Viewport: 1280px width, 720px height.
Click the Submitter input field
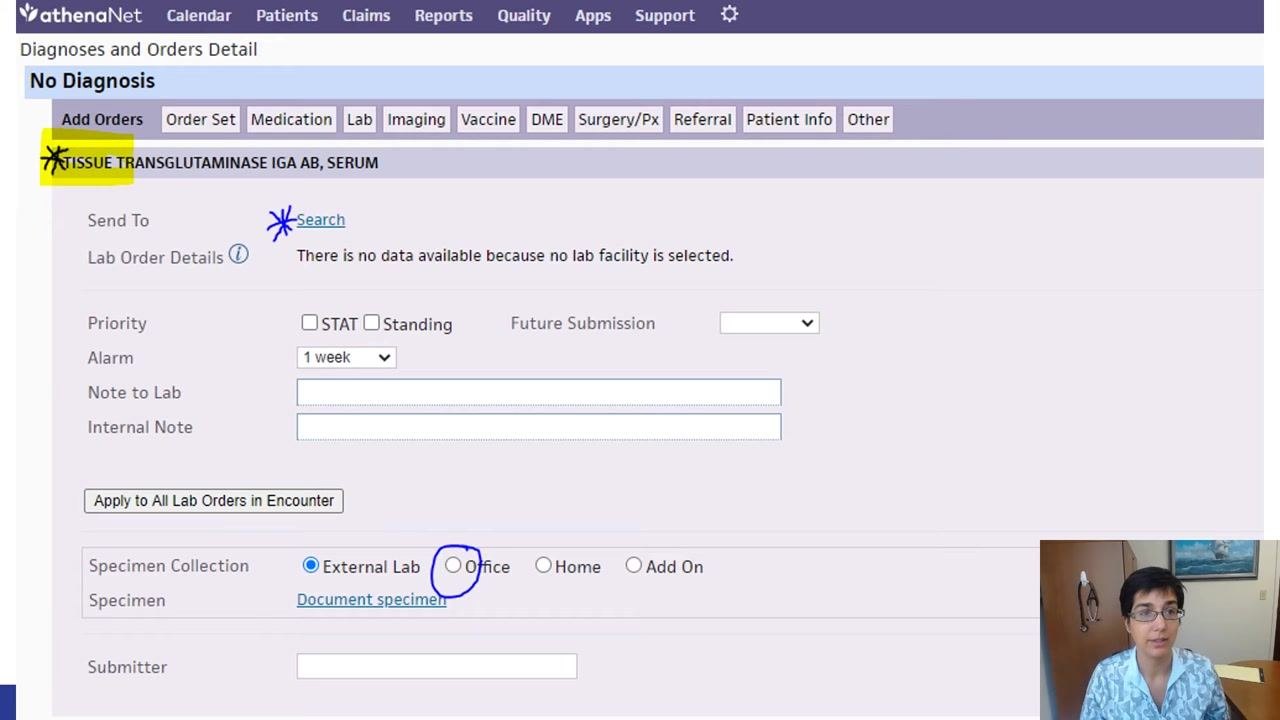coord(437,666)
